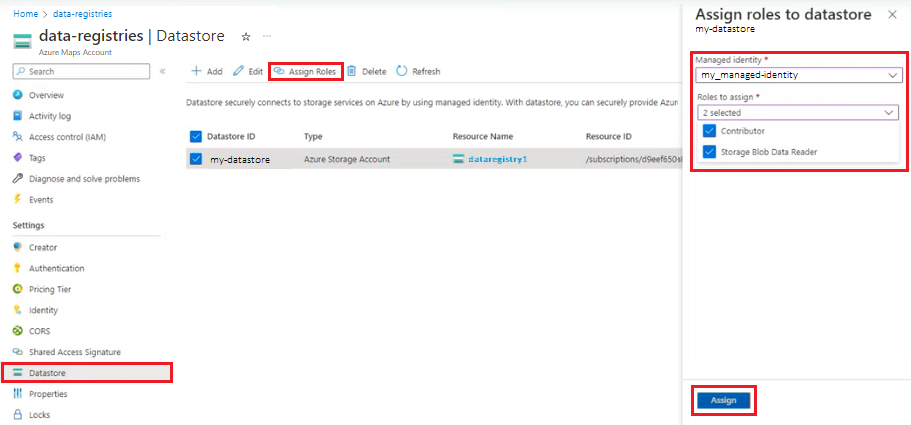Image resolution: width=911 pixels, height=425 pixels.
Task: Click the Storage Blob Data Reader label
Action: pos(769,152)
